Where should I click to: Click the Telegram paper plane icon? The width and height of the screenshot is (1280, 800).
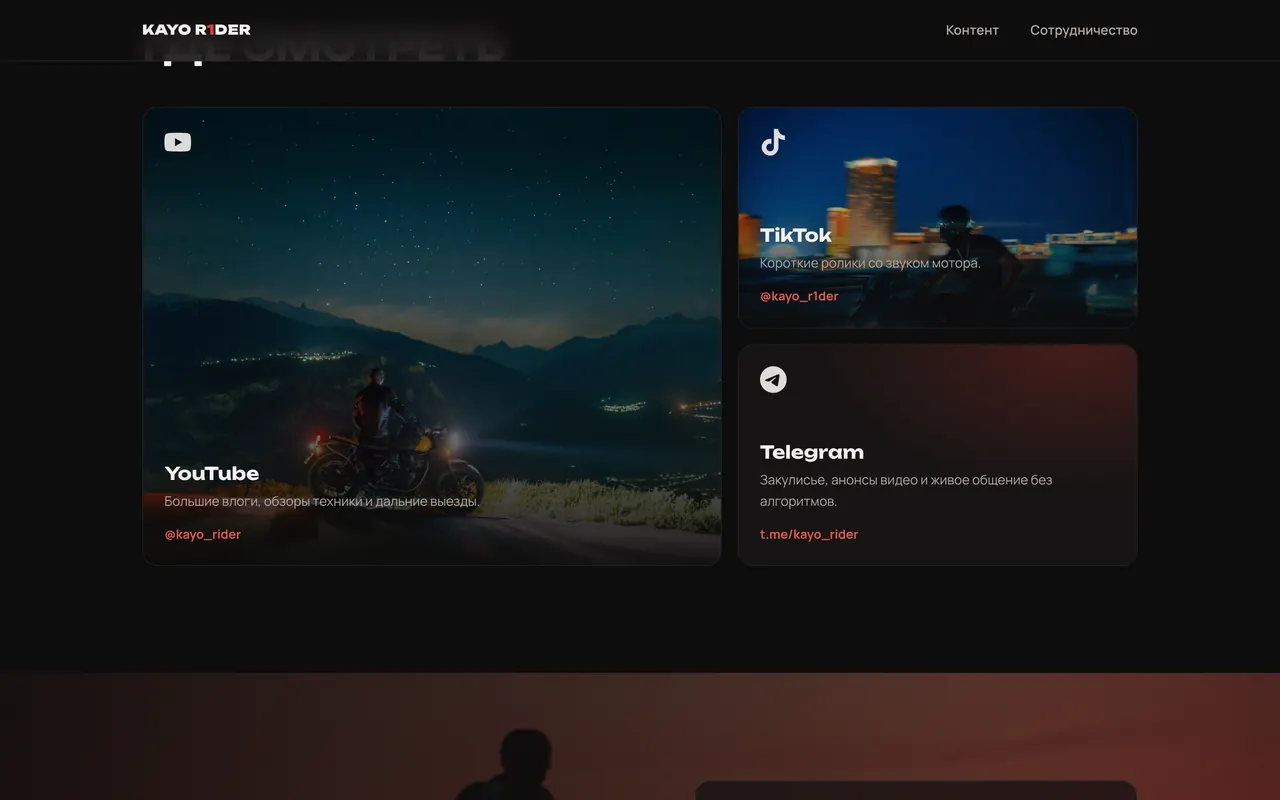point(773,380)
